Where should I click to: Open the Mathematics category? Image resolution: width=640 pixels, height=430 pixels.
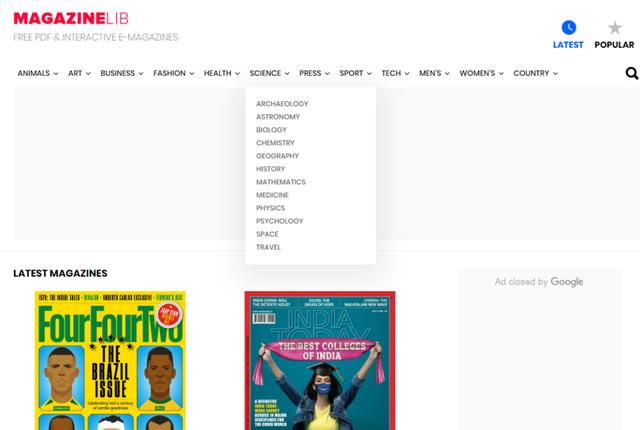[x=281, y=182]
